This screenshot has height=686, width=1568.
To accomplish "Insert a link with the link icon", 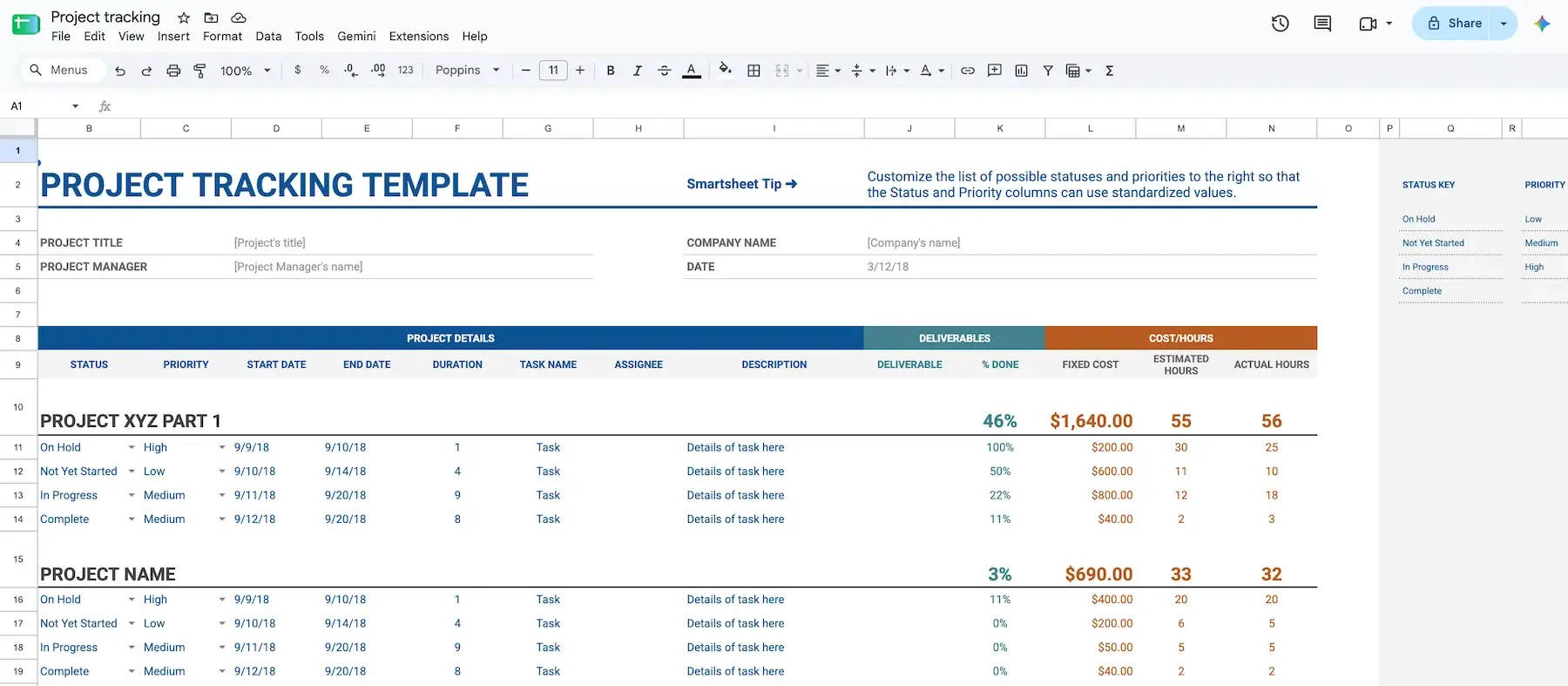I will coord(968,71).
